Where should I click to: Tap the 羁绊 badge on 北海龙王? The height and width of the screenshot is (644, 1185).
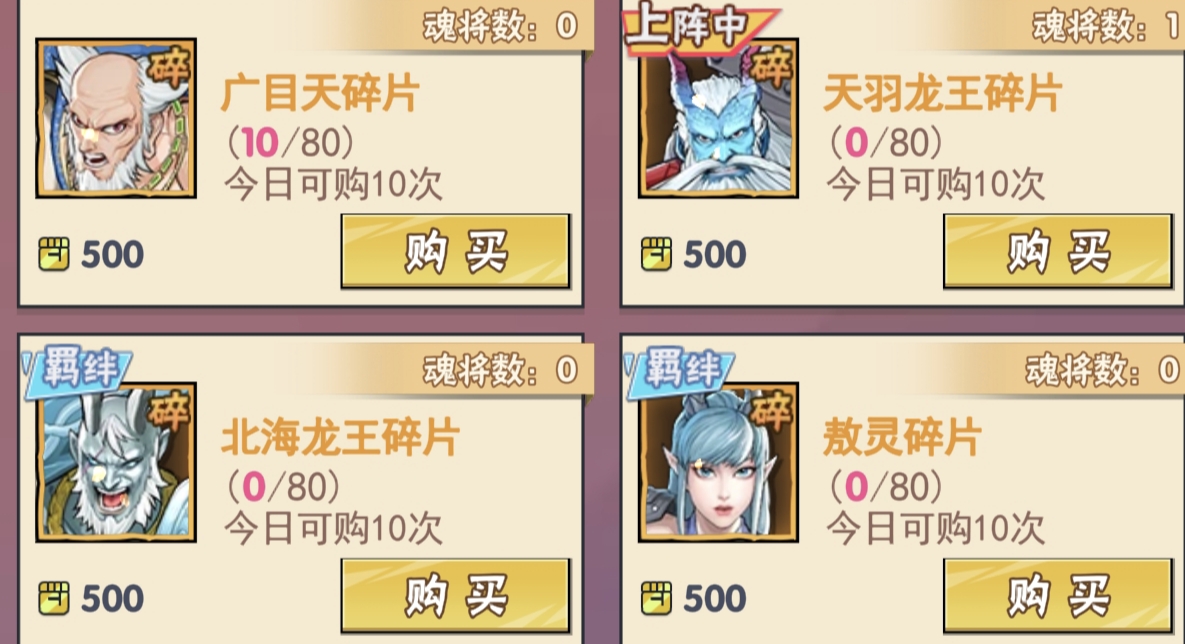click(x=77, y=371)
